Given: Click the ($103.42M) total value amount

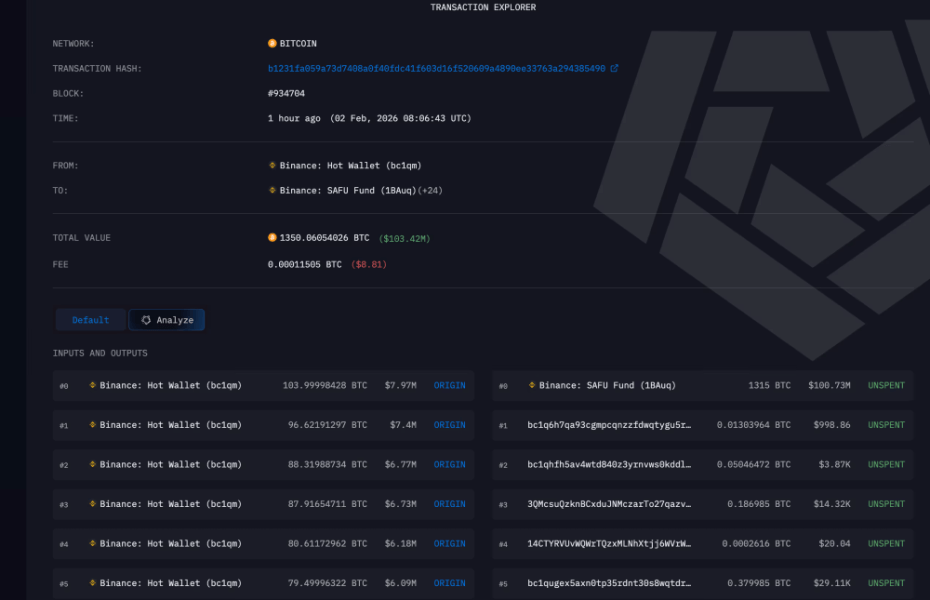Looking at the screenshot, I should 405,239.
